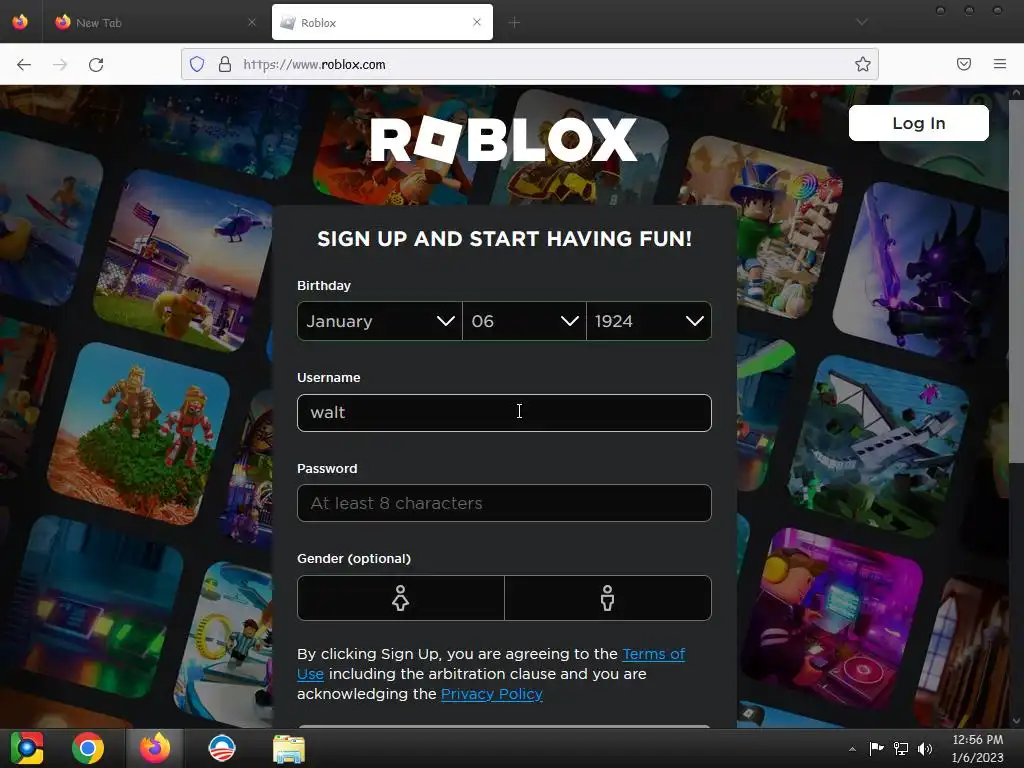Open the Firefox hamburger menu

tap(1000, 64)
